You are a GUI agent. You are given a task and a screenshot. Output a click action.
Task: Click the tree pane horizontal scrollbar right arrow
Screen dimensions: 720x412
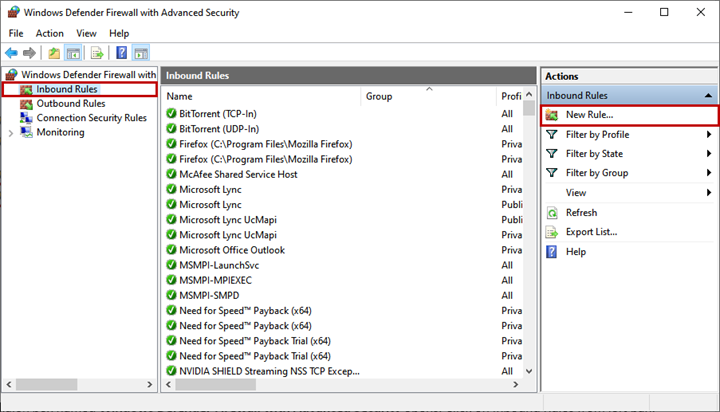point(150,384)
